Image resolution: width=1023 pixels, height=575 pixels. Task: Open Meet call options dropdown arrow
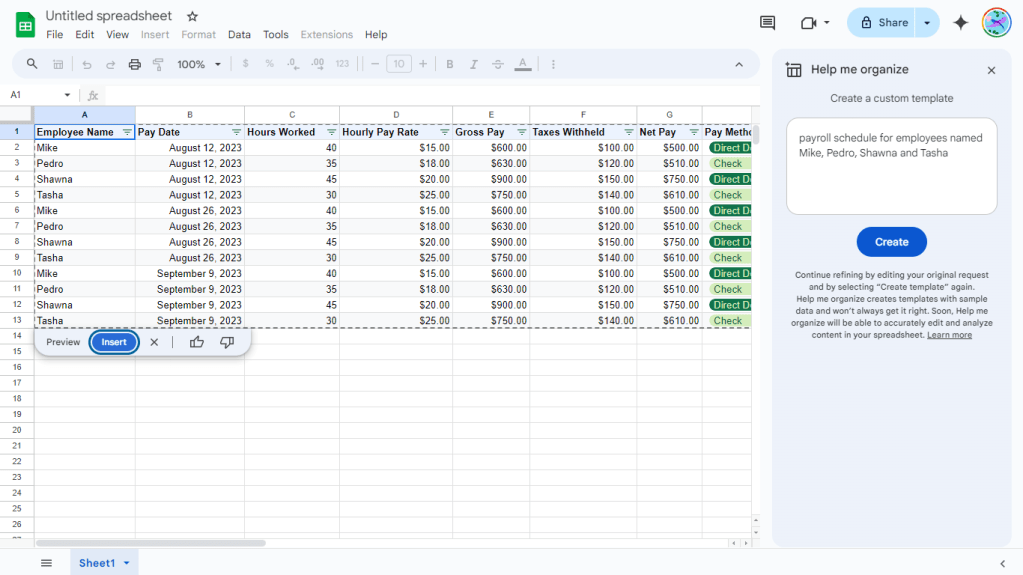[827, 23]
